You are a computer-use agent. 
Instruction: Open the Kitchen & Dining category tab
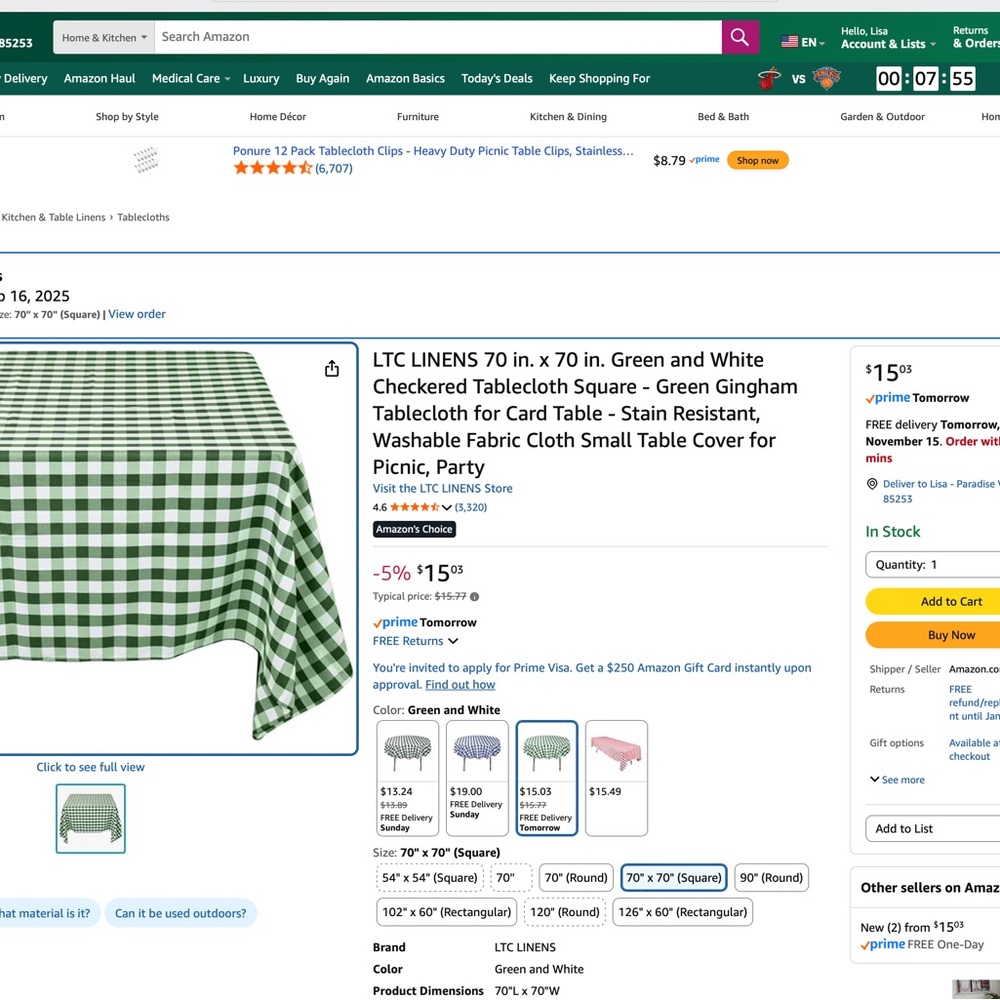pos(568,116)
